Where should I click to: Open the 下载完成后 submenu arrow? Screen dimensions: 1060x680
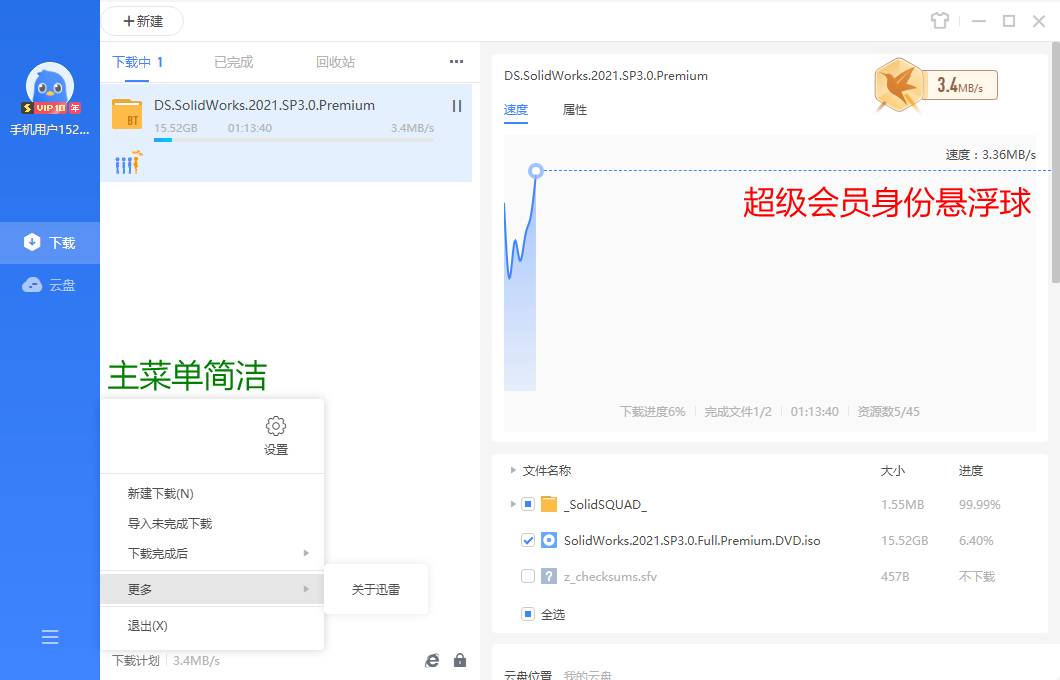click(x=307, y=552)
